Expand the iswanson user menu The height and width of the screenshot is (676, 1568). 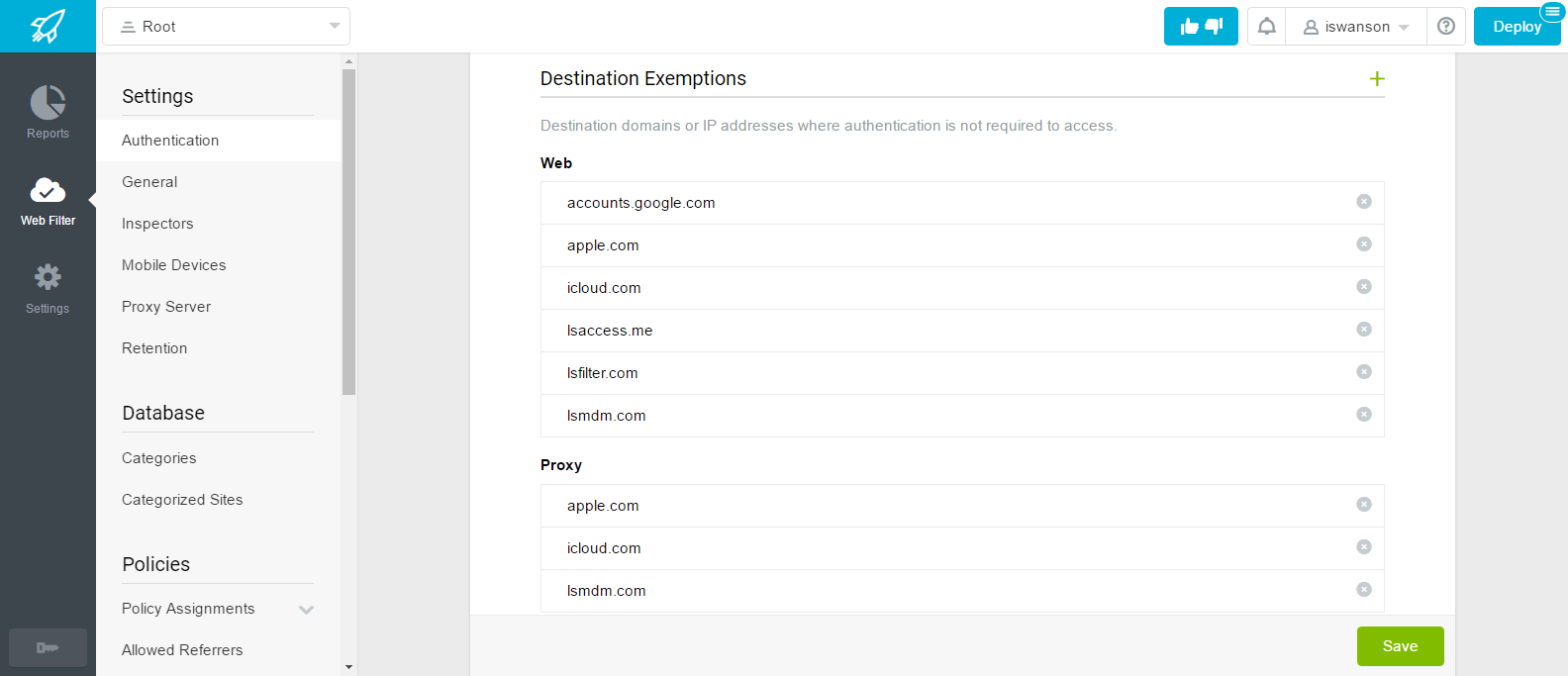1355,27
